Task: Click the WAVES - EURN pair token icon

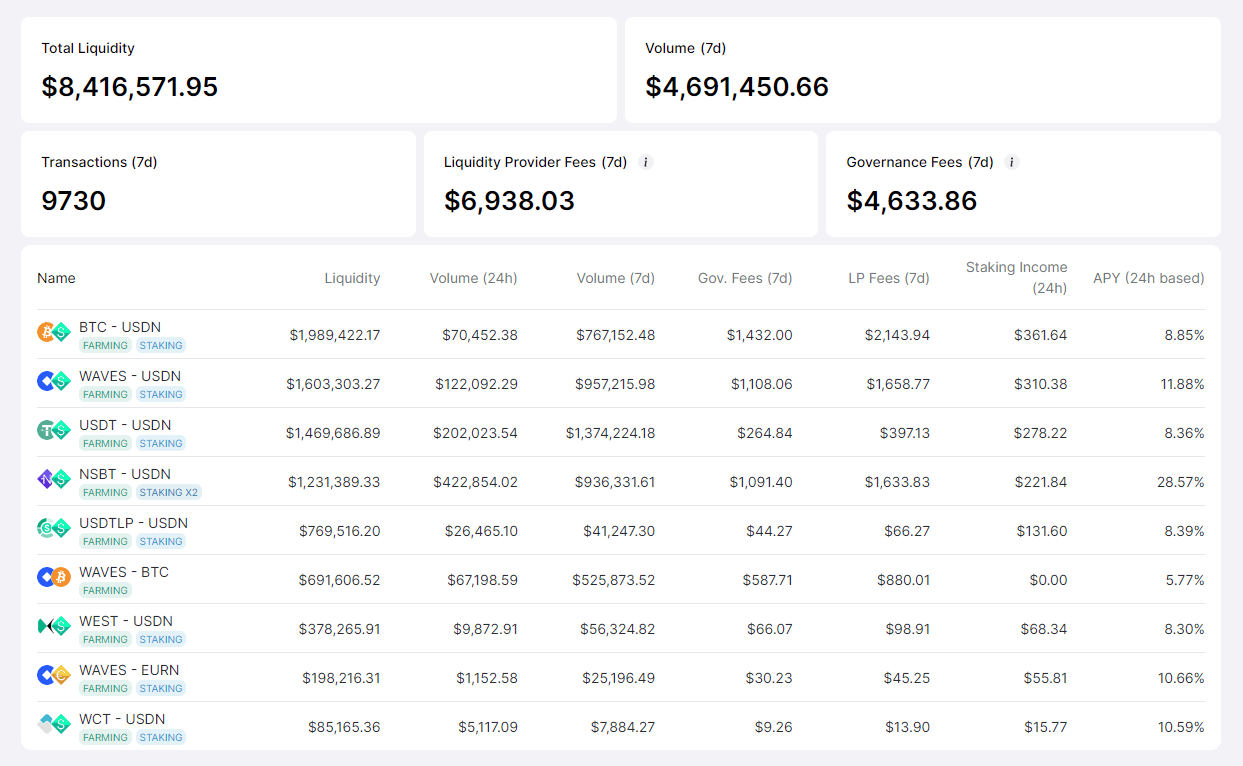Action: click(54, 675)
